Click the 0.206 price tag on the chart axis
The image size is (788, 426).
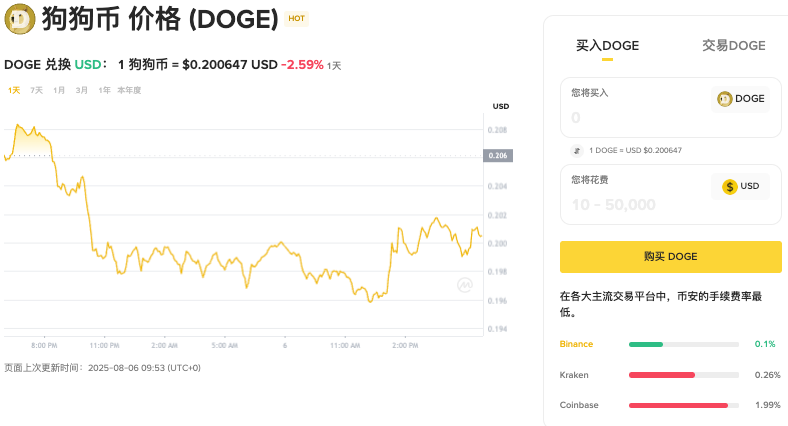[498, 156]
